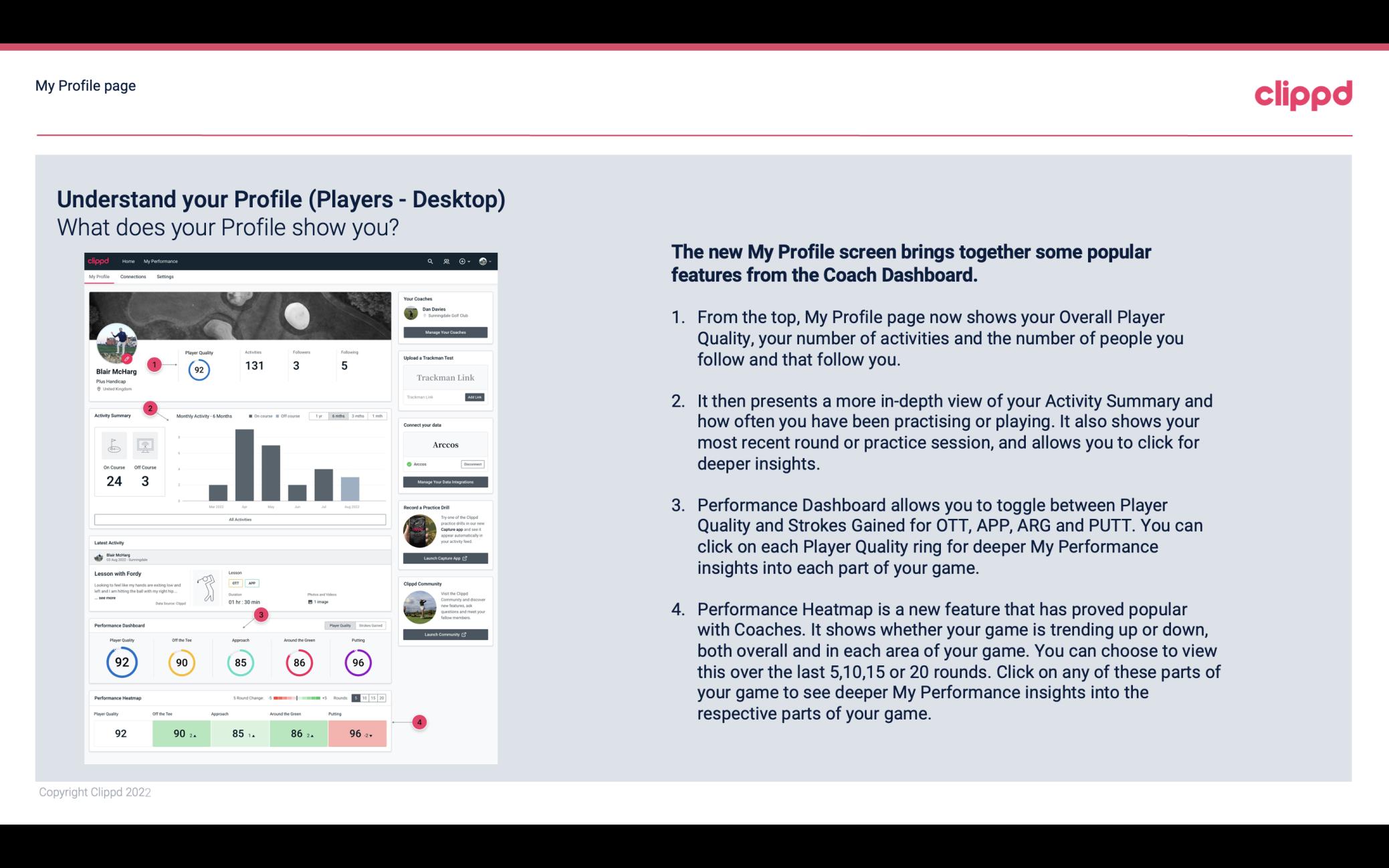Expand the All Activities section
This screenshot has width=1389, height=868.
(x=239, y=519)
